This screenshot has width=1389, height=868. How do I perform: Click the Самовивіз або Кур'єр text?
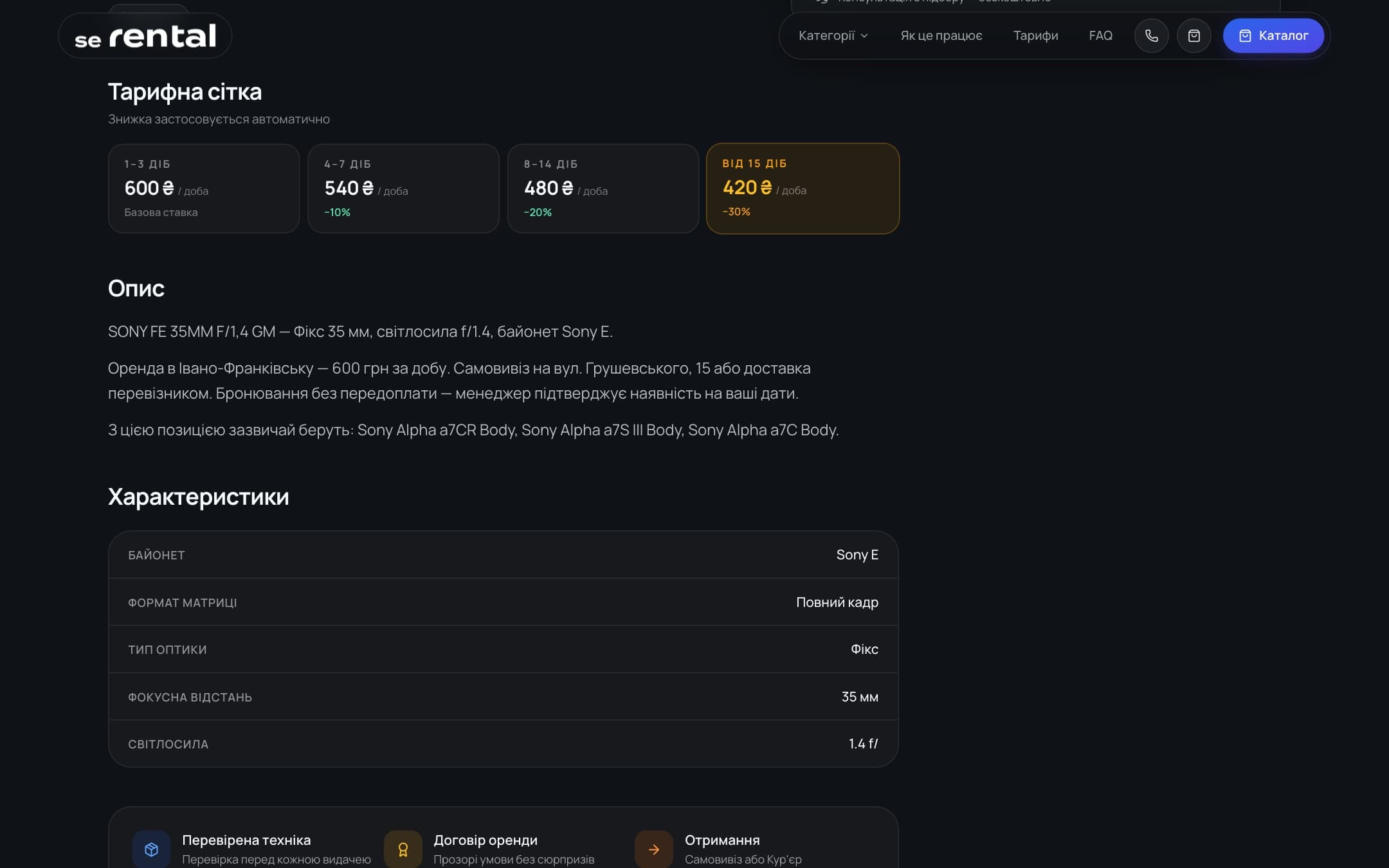pyautogui.click(x=743, y=860)
